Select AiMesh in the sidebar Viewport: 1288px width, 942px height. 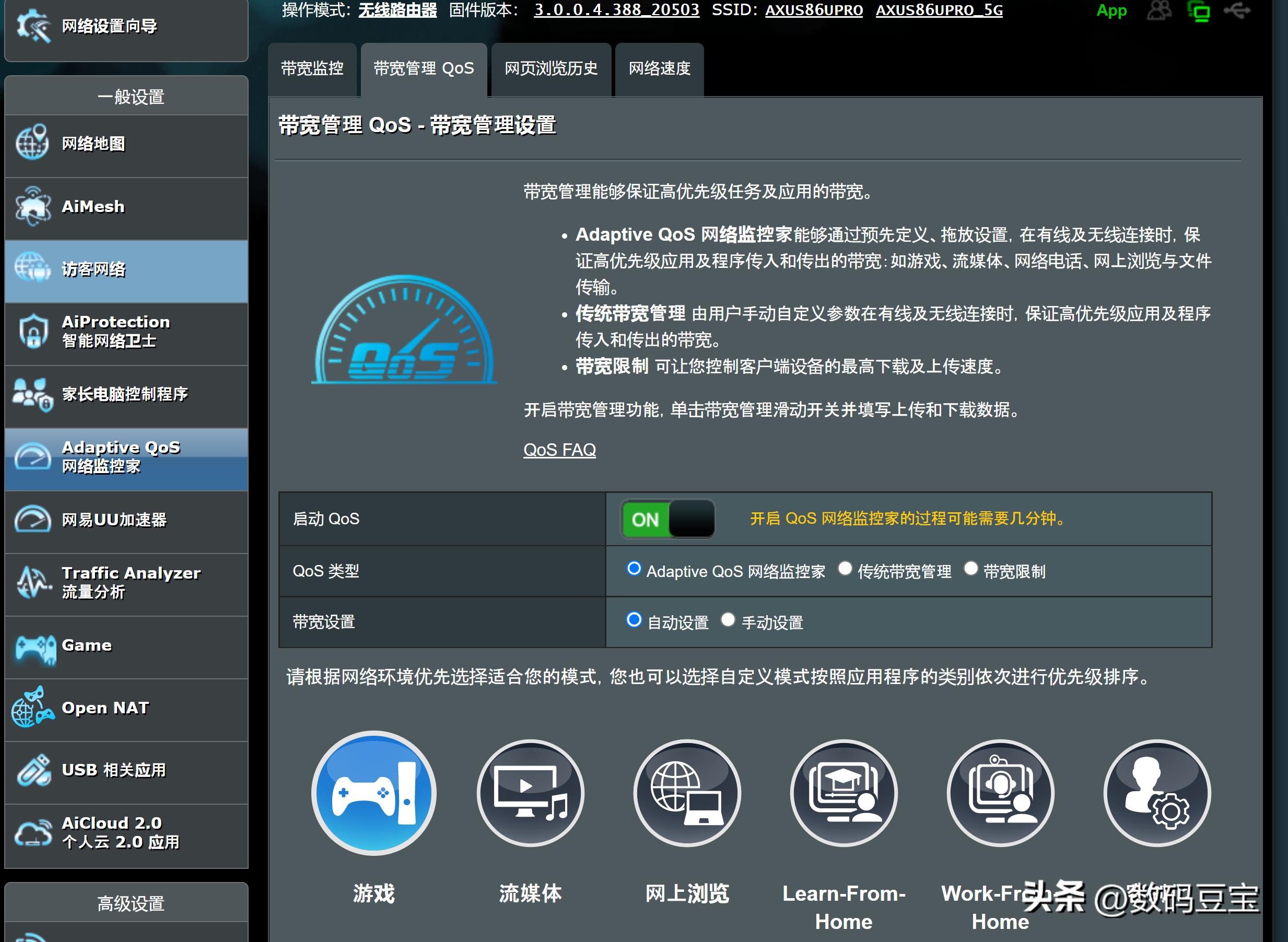tap(91, 206)
